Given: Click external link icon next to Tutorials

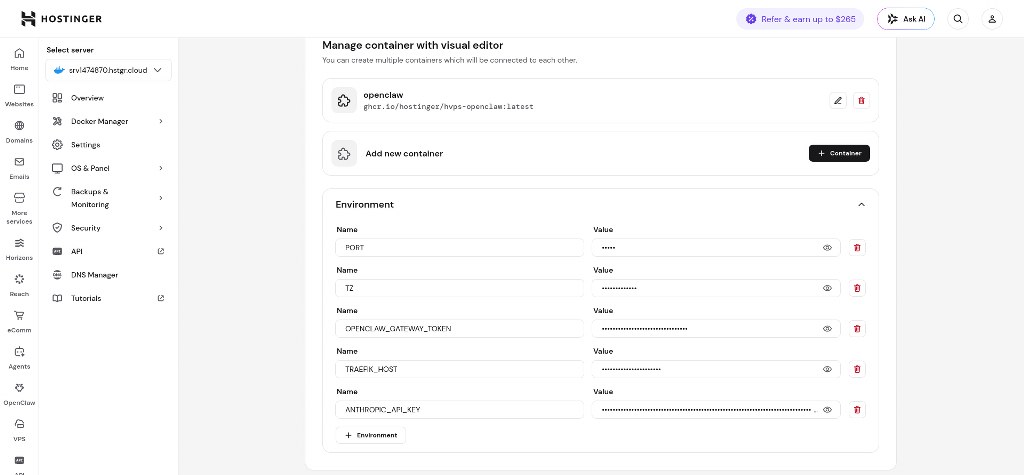Looking at the screenshot, I should [x=161, y=298].
